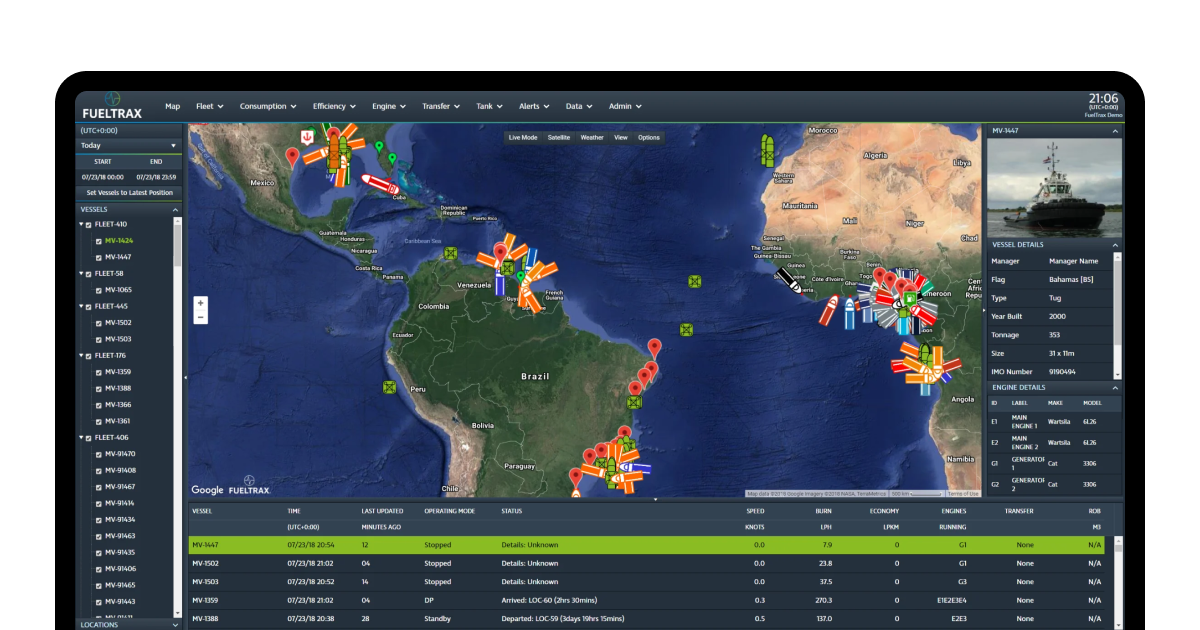Image resolution: width=1200 pixels, height=630 pixels.
Task: Collapse the MV-1447 photo panel chevron
Action: click(1114, 131)
